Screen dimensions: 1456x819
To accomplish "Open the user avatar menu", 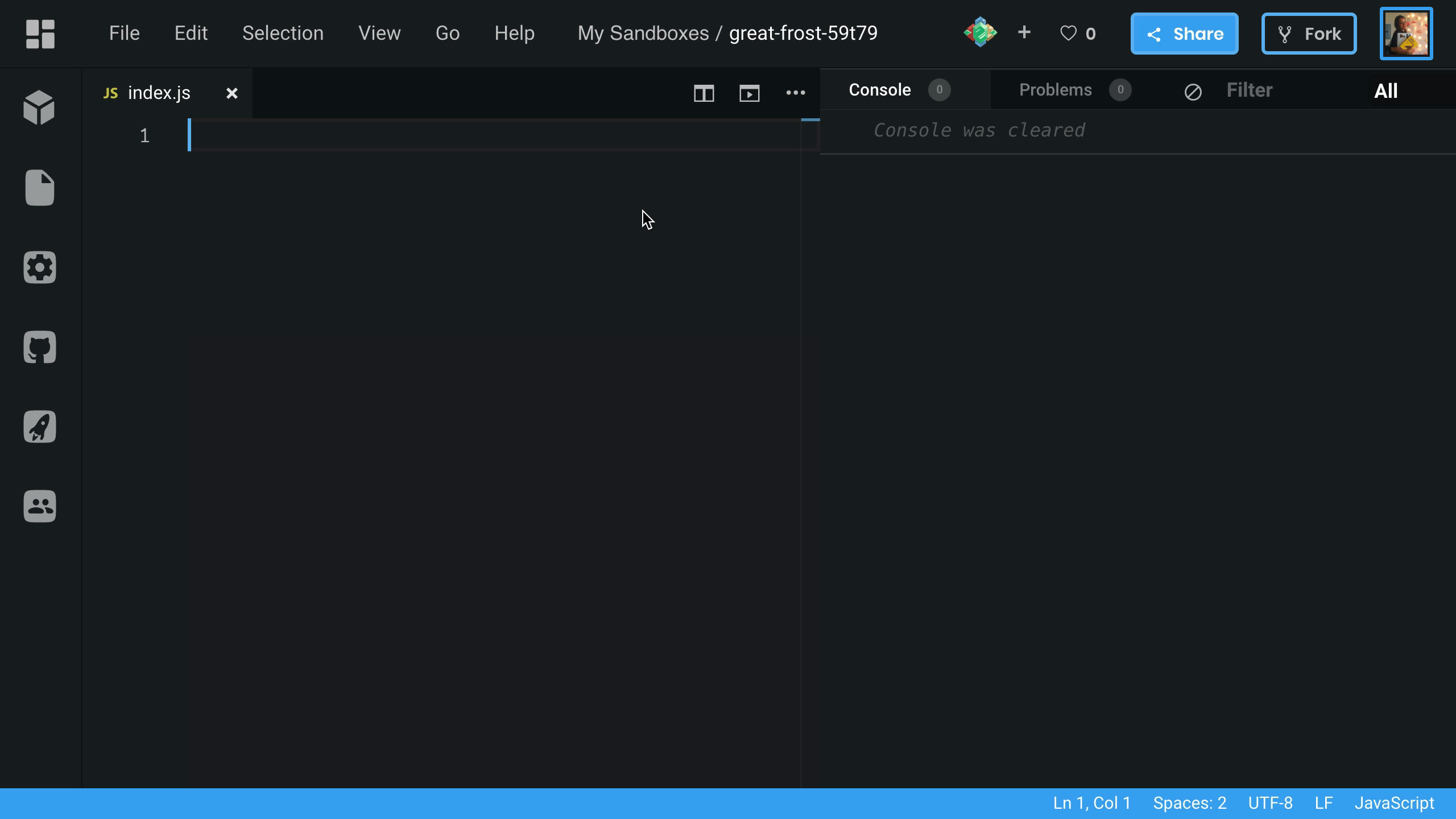I will [1407, 34].
